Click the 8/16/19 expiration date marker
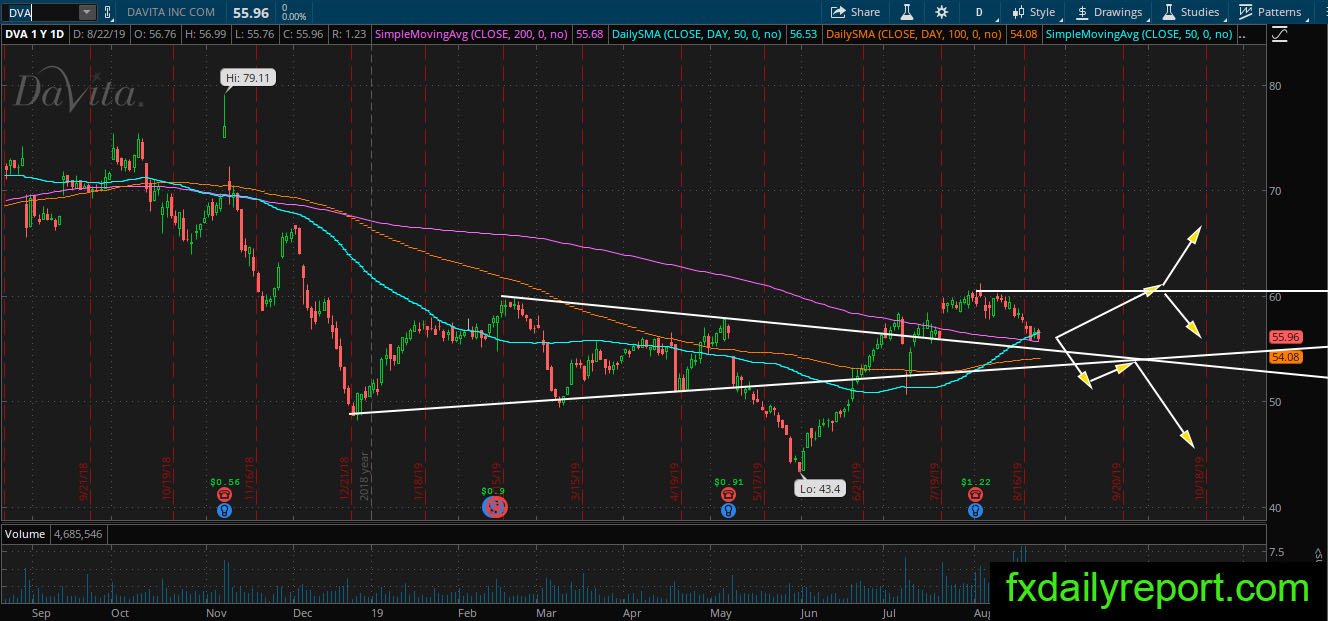 pos(1018,481)
